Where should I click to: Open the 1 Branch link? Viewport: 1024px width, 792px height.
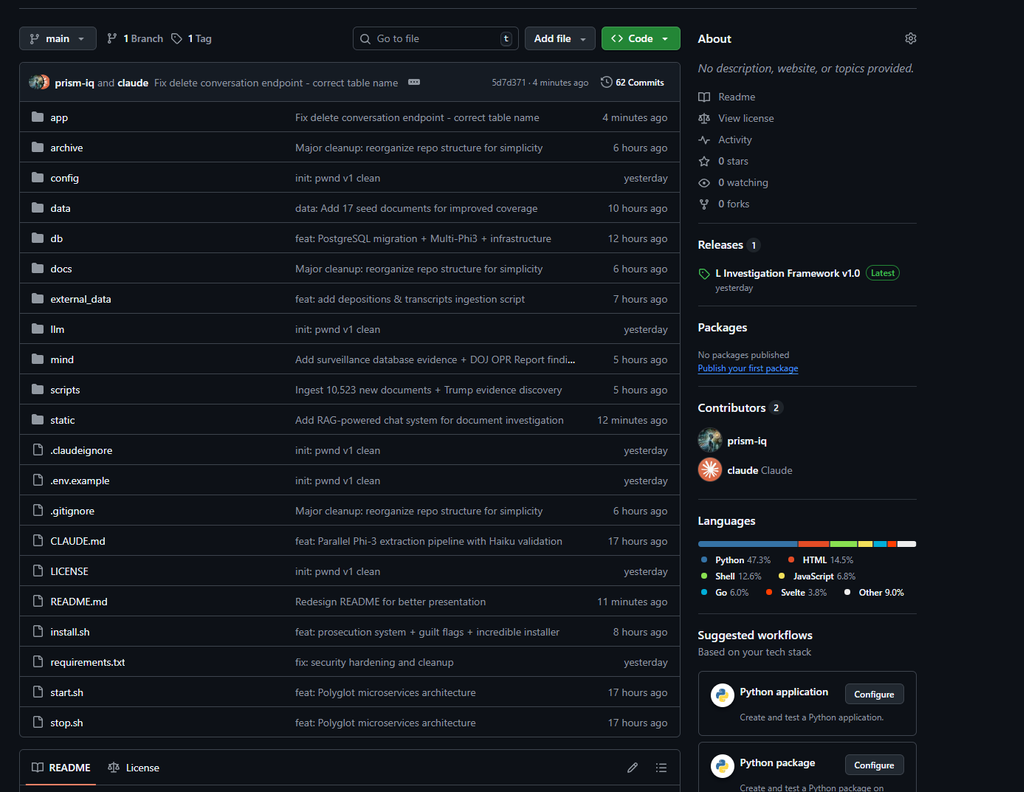click(135, 39)
